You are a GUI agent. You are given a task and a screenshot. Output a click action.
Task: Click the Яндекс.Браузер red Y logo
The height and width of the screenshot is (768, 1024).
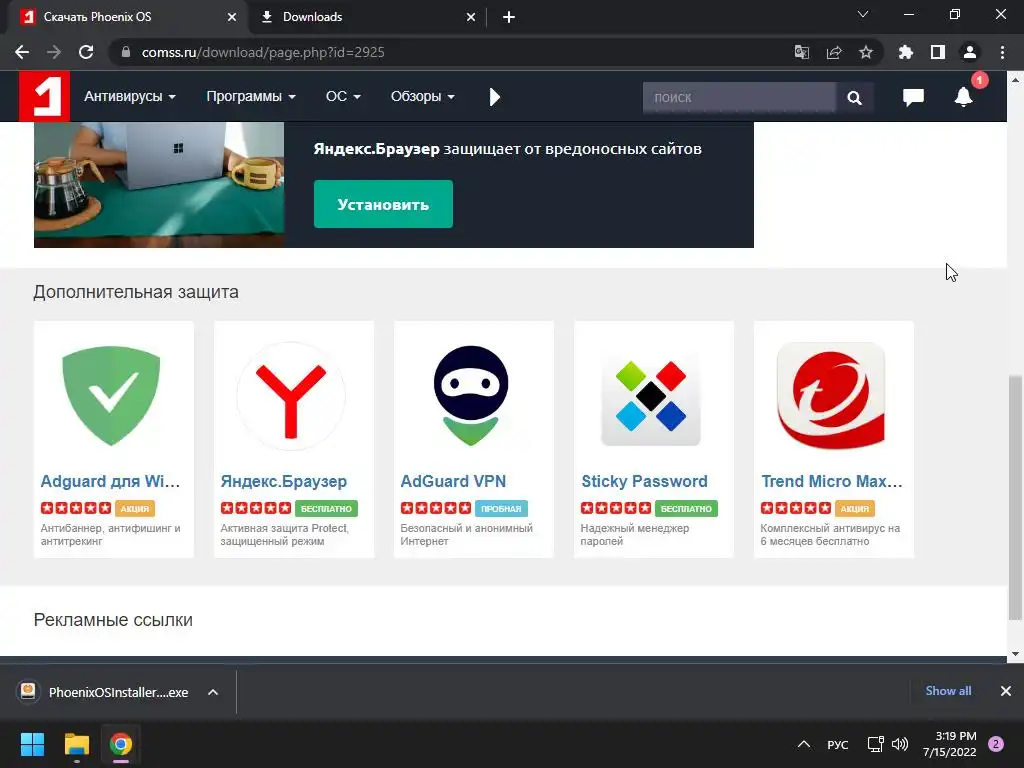(x=291, y=396)
